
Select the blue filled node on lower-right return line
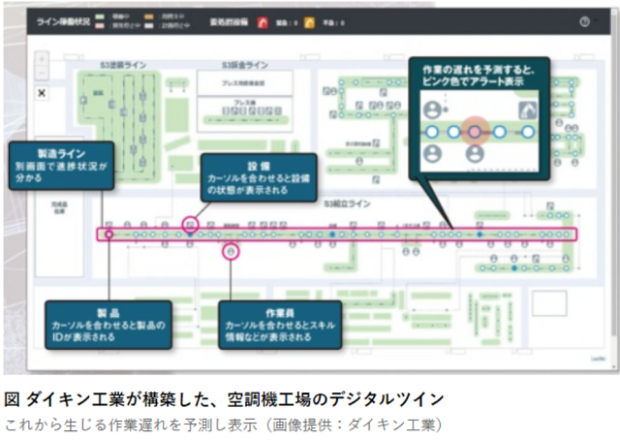point(514,268)
